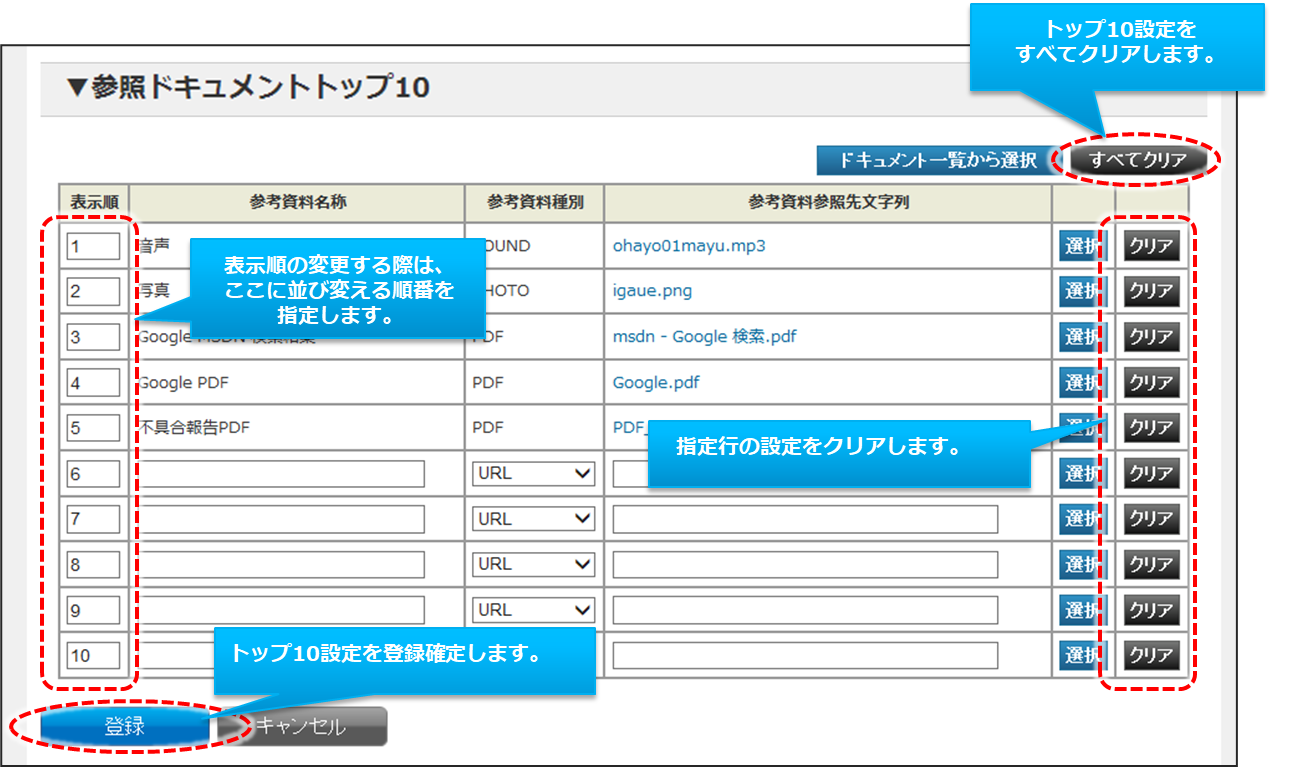Click the すべてクリア button
The width and height of the screenshot is (1294, 767).
pyautogui.click(x=1138, y=160)
